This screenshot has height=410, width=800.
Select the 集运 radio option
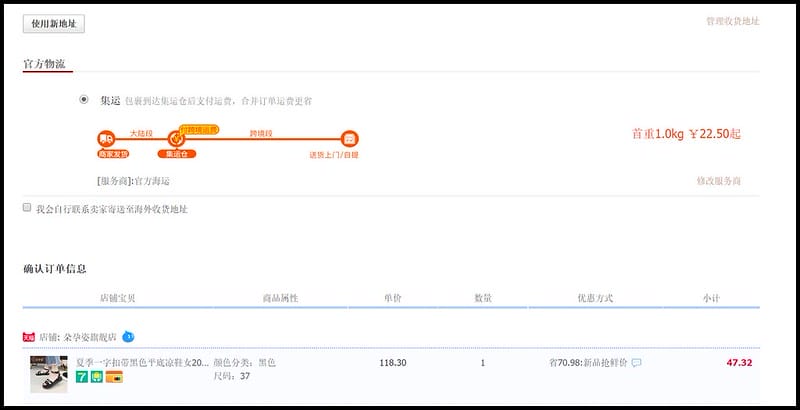click(84, 99)
